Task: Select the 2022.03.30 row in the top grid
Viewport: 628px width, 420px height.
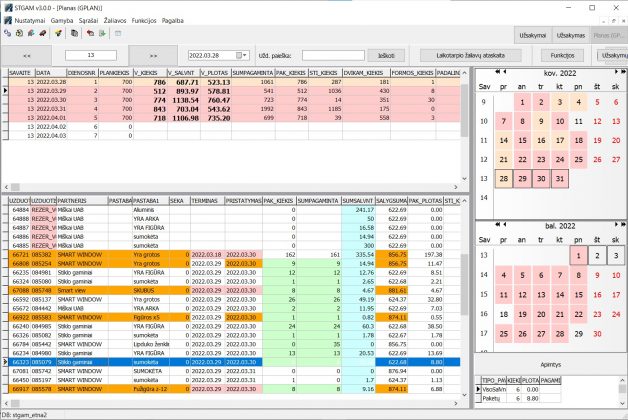Action: (x=49, y=100)
